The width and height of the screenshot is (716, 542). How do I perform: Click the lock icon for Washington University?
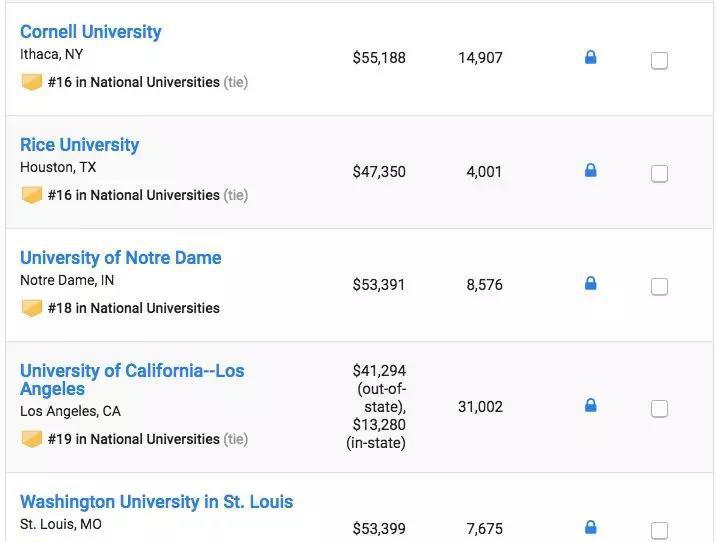(590, 527)
